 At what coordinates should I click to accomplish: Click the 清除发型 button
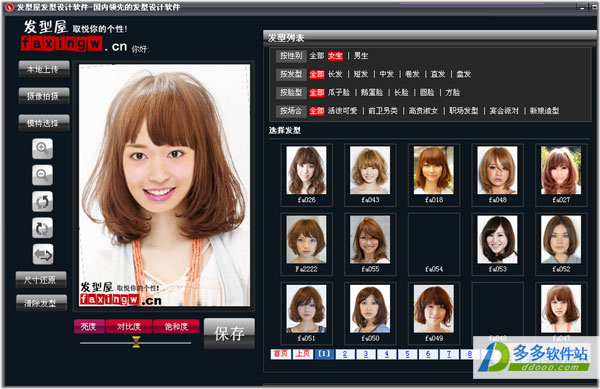click(41, 303)
